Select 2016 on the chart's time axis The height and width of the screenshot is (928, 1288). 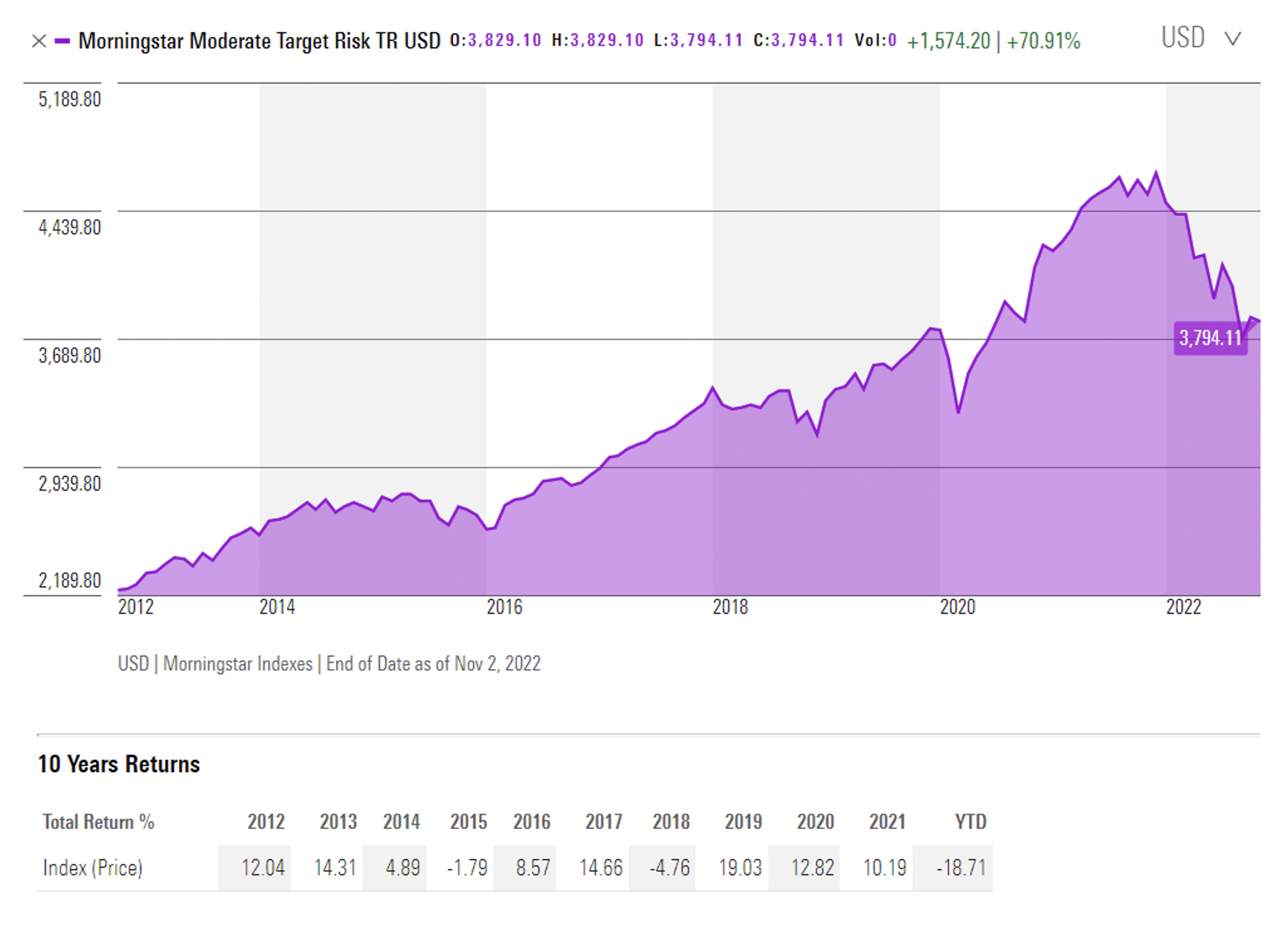[504, 607]
